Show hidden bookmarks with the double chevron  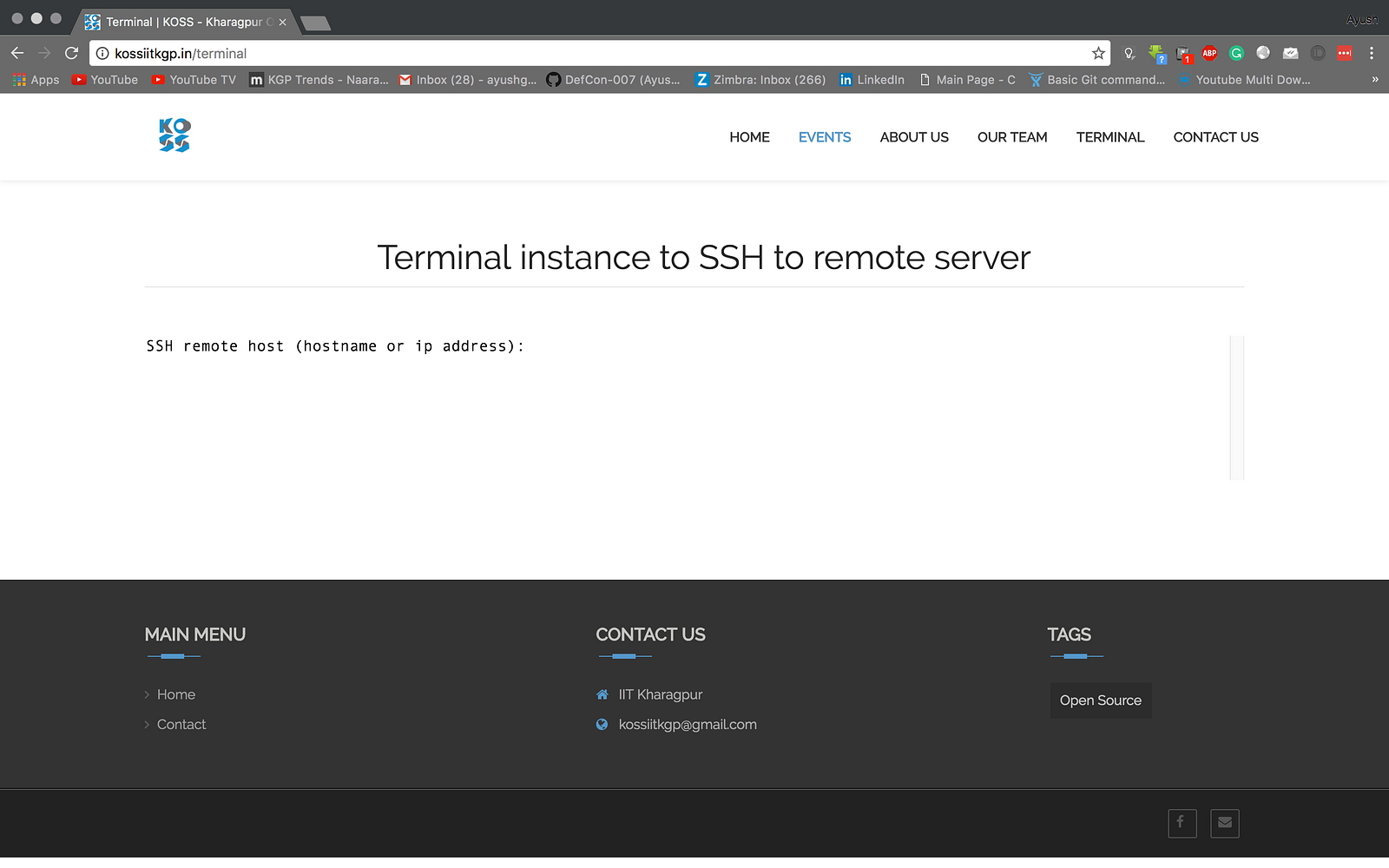pyautogui.click(x=1374, y=80)
